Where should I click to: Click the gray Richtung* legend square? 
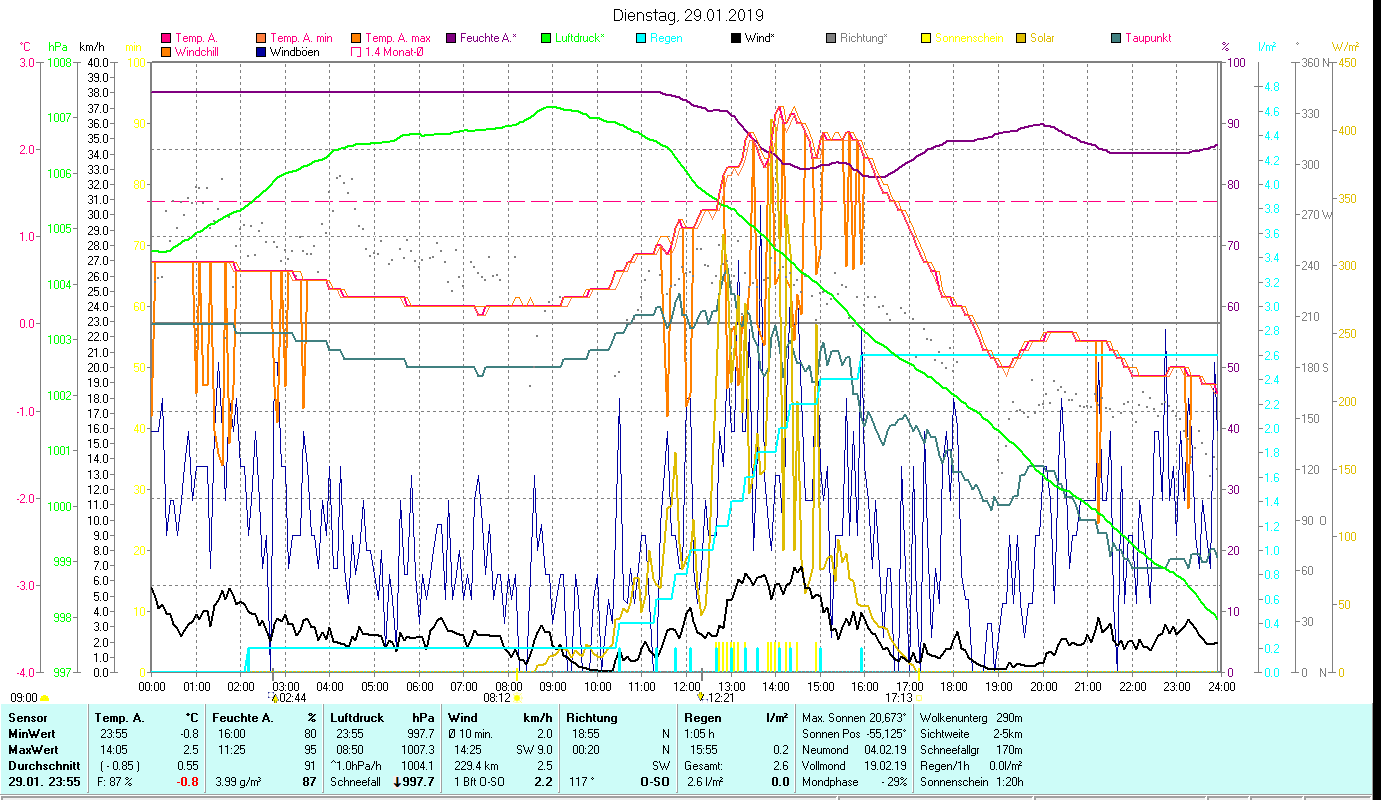pyautogui.click(x=831, y=39)
